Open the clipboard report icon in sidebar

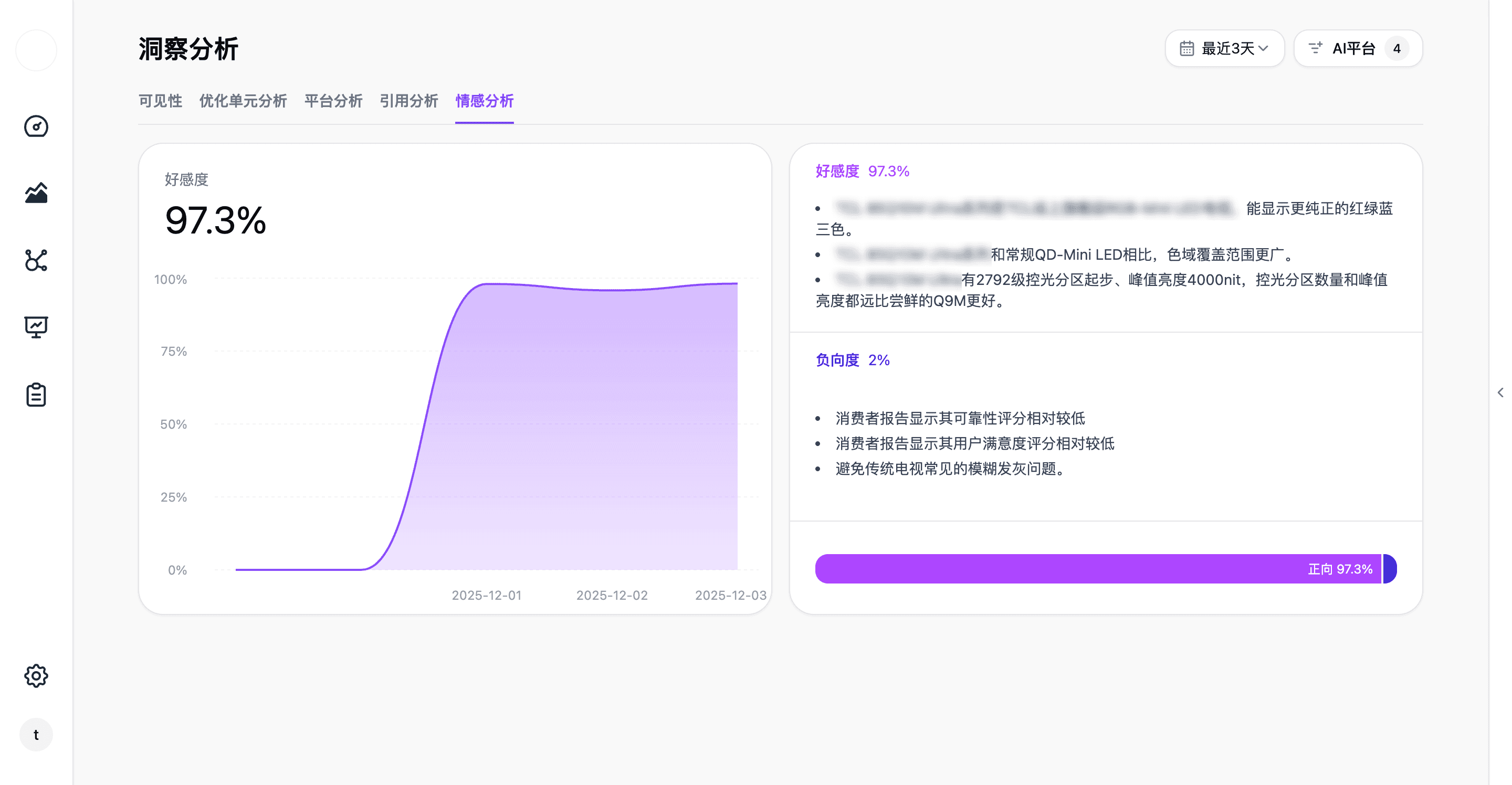pos(36,394)
